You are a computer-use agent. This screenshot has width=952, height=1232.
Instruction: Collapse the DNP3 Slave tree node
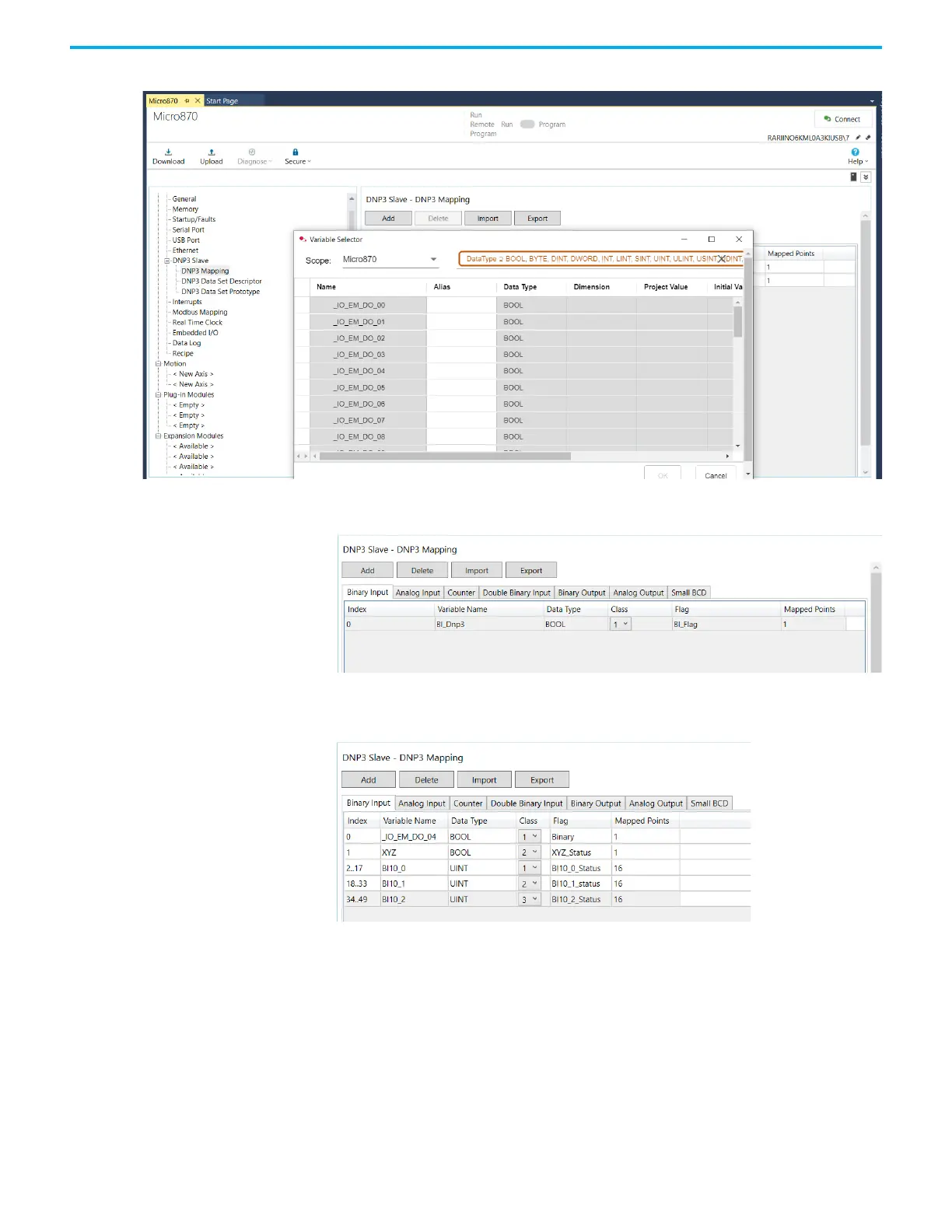pyautogui.click(x=166, y=261)
